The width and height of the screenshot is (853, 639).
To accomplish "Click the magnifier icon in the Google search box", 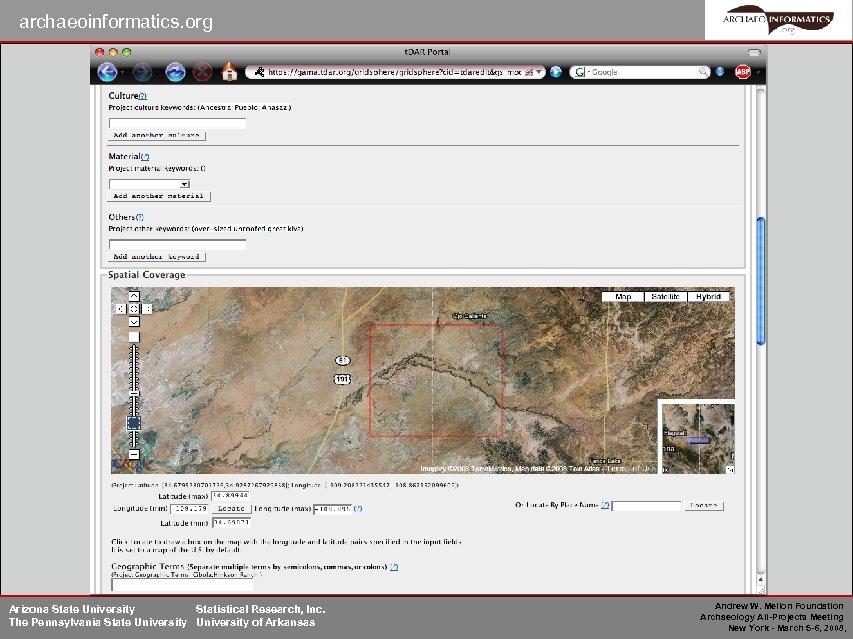I will 703,71.
